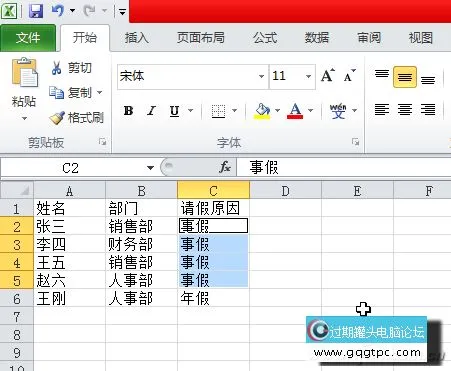Click the wén phonetic guide icon
451x371 pixels.
[338, 111]
